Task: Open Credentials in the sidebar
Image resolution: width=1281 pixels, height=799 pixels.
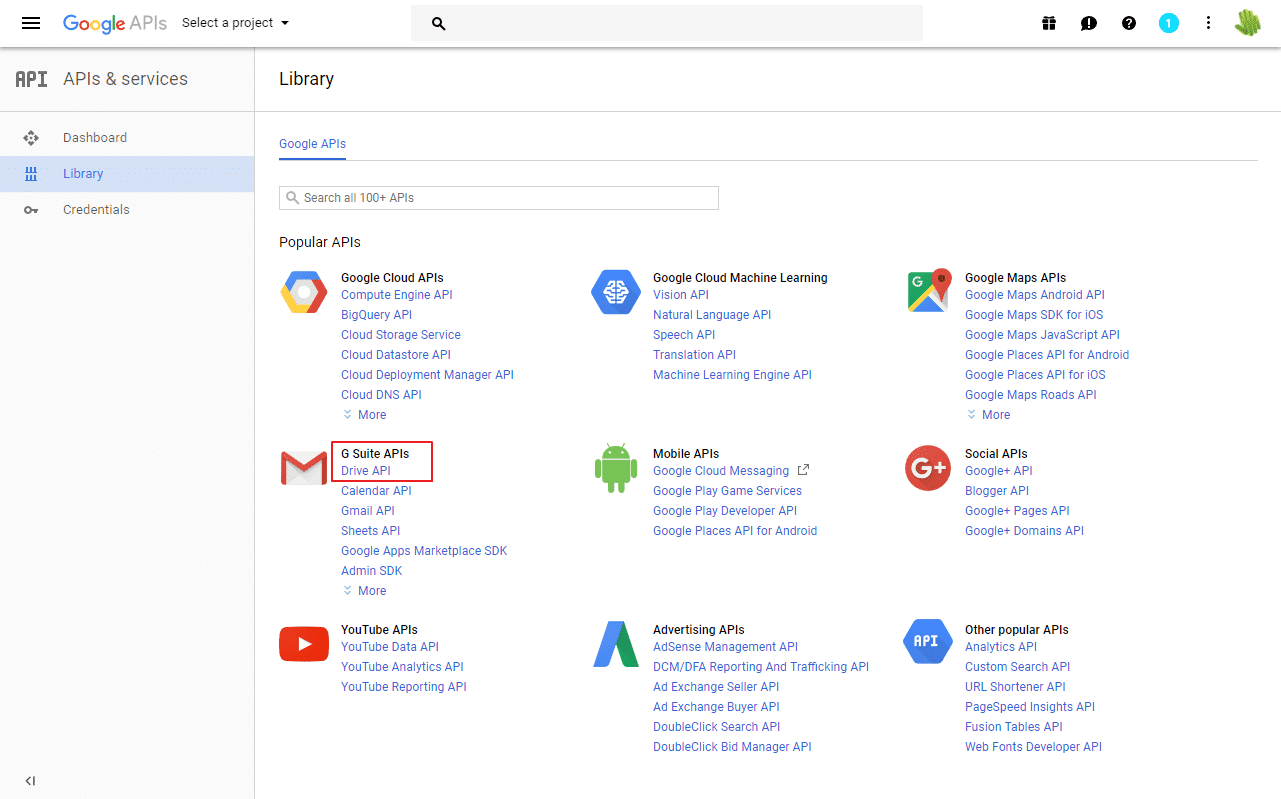Action: 96,210
